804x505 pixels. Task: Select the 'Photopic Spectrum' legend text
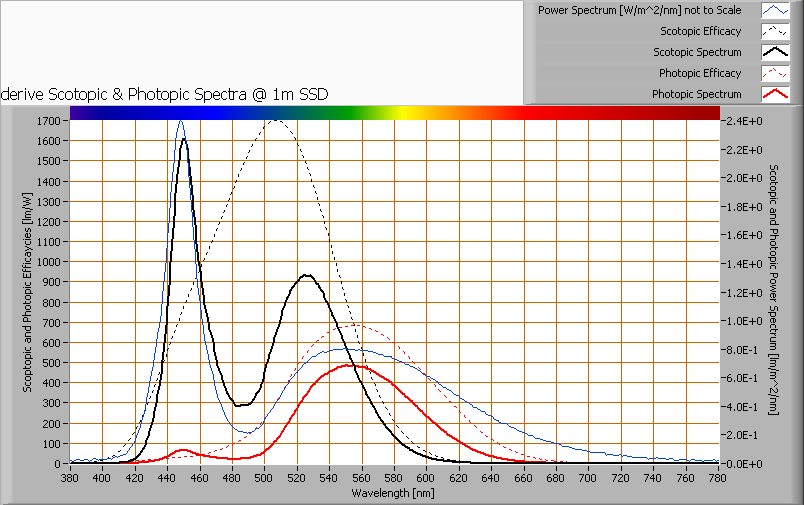(697, 94)
